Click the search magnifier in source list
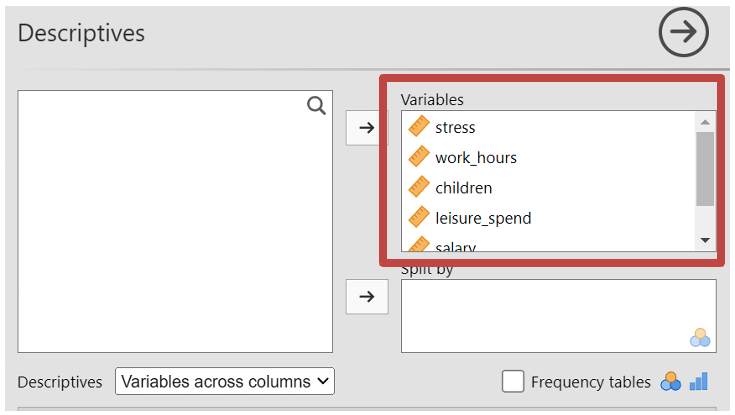This screenshot has height=415, width=735. pos(316,106)
